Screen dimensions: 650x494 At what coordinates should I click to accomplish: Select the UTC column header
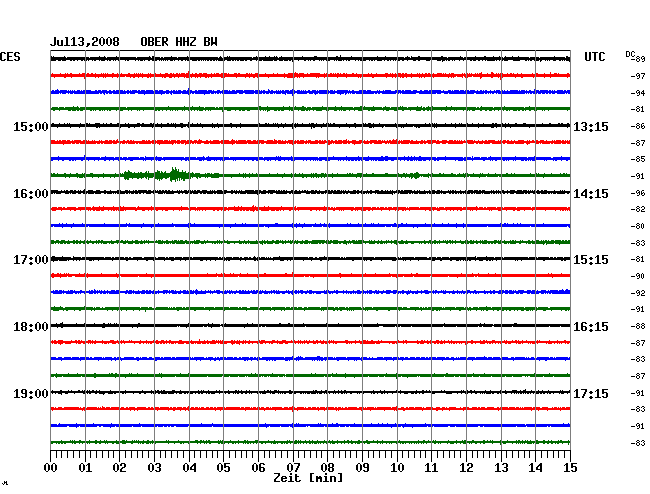(x=594, y=57)
